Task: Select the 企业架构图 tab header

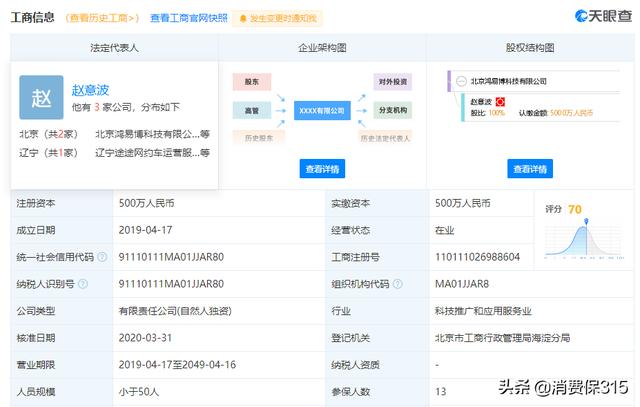Action: click(x=322, y=48)
